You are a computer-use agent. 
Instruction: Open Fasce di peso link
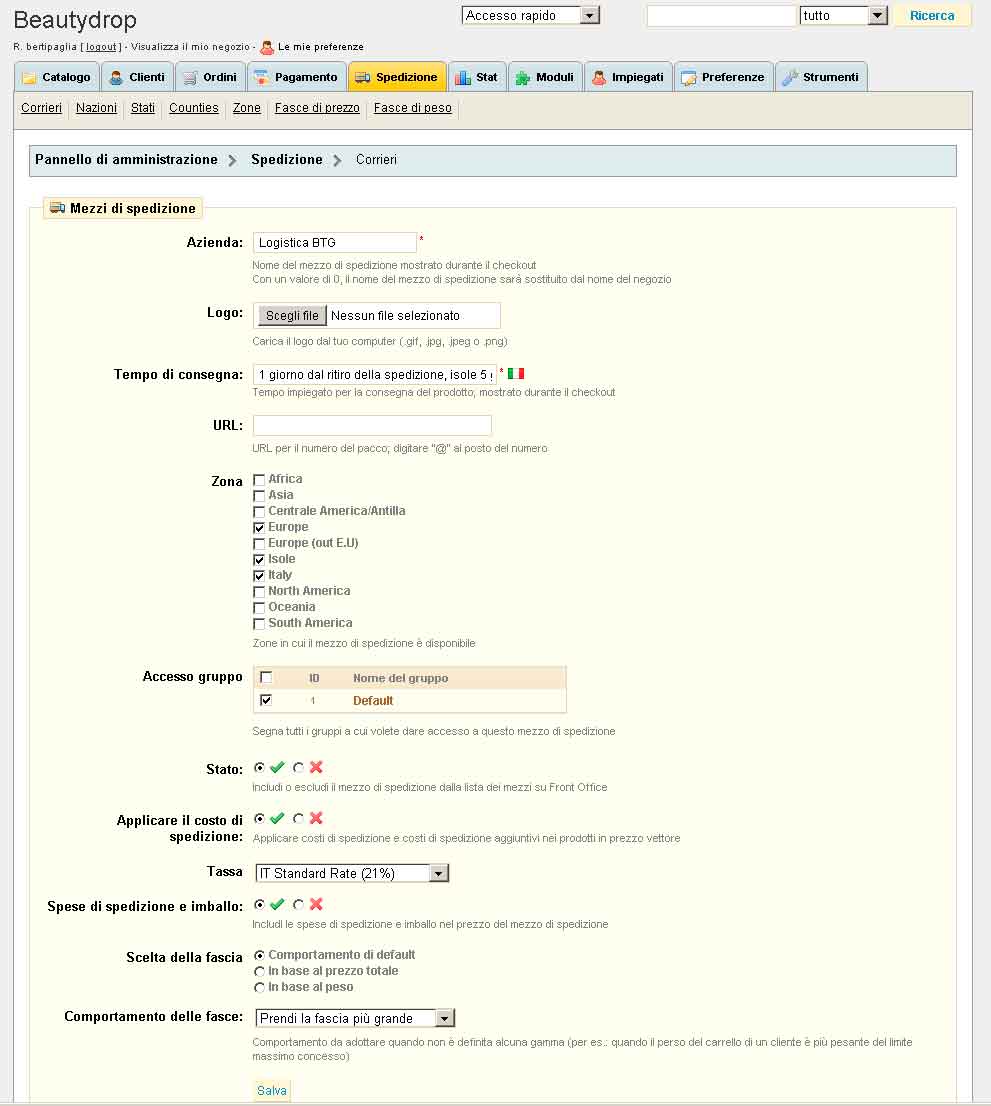pyautogui.click(x=413, y=108)
